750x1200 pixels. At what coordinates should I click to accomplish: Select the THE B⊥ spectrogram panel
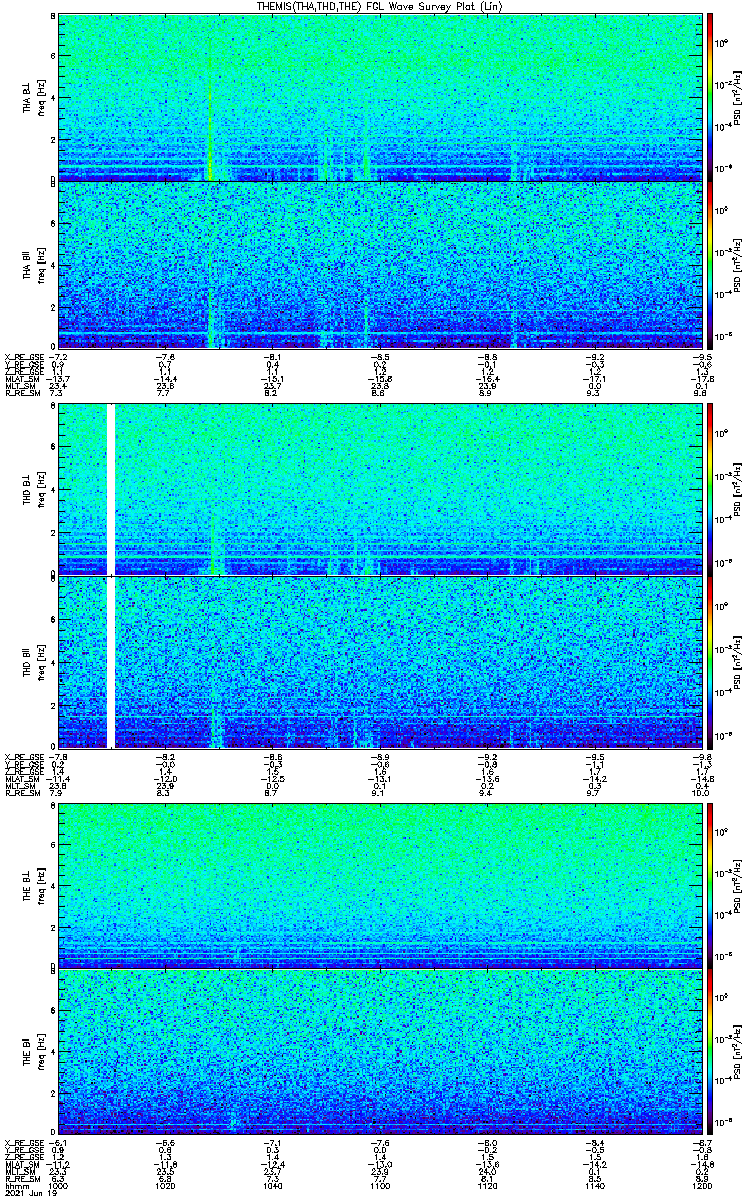click(378, 886)
